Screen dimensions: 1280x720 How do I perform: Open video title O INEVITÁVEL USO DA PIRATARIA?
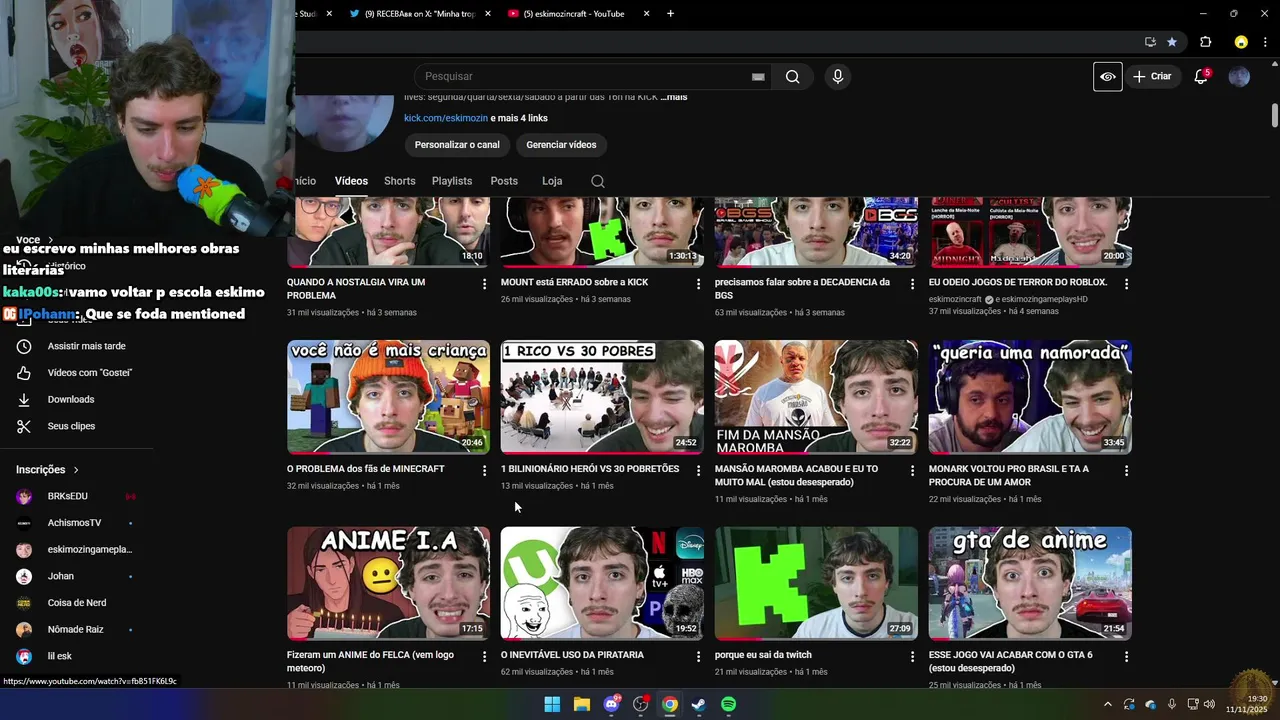(572, 655)
